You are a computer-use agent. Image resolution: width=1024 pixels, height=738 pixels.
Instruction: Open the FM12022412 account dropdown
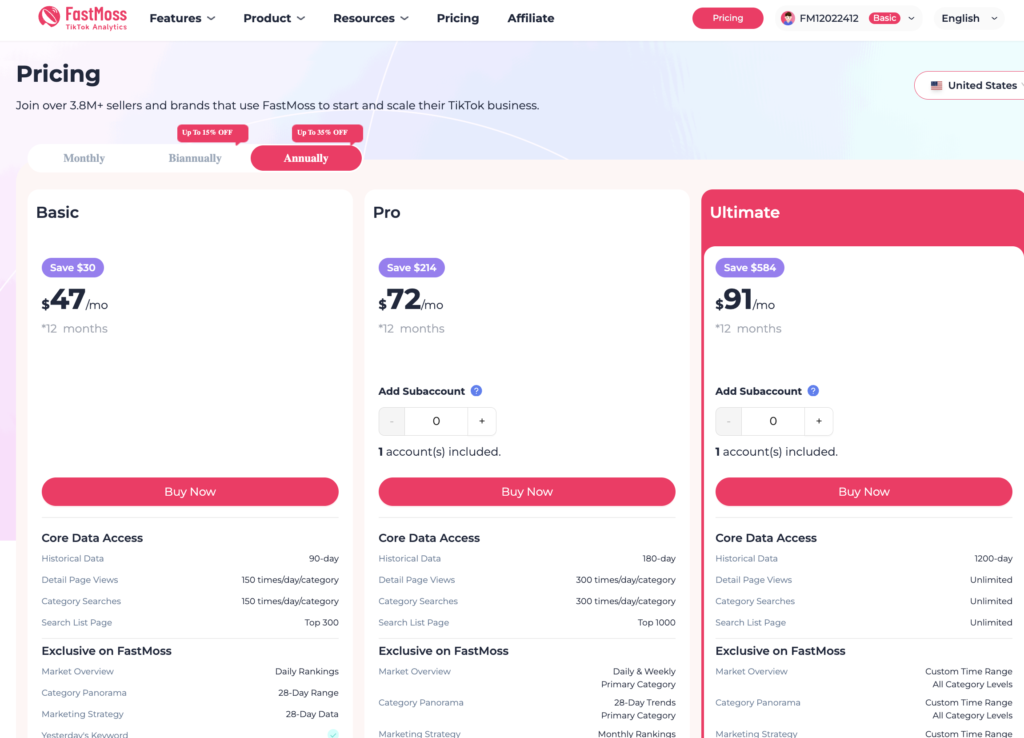[849, 18]
